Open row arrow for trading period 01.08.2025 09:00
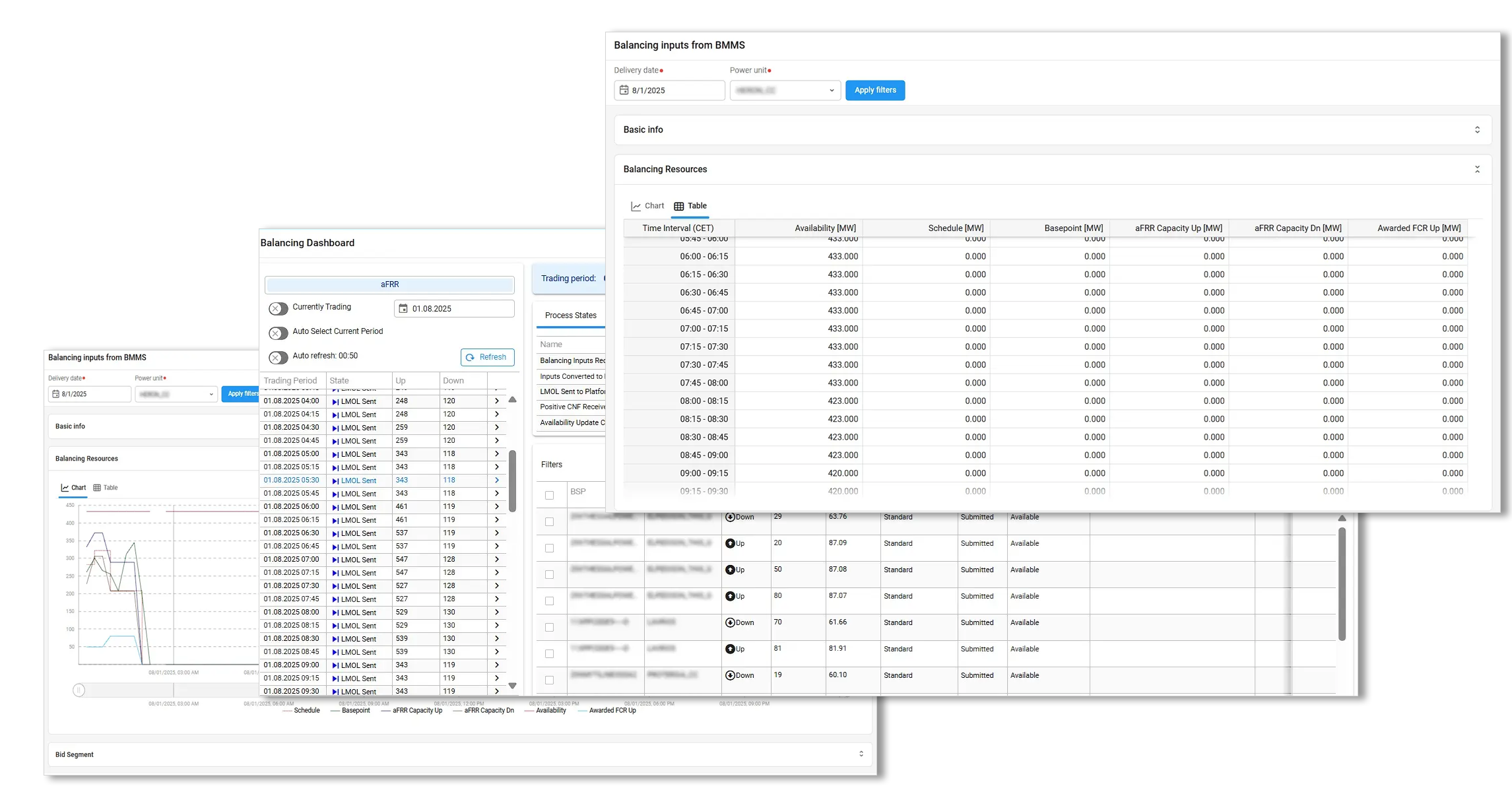The height and width of the screenshot is (796, 1512). click(x=496, y=665)
